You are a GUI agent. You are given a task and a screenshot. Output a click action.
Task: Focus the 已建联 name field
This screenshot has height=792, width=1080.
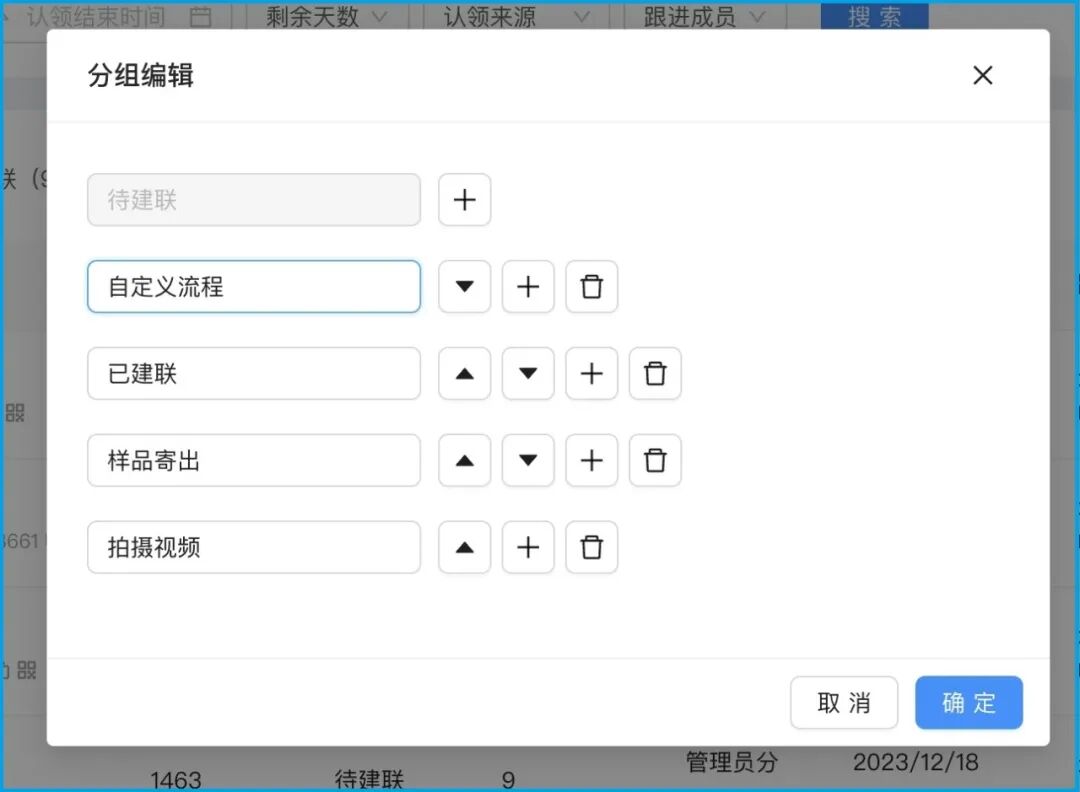(253, 373)
